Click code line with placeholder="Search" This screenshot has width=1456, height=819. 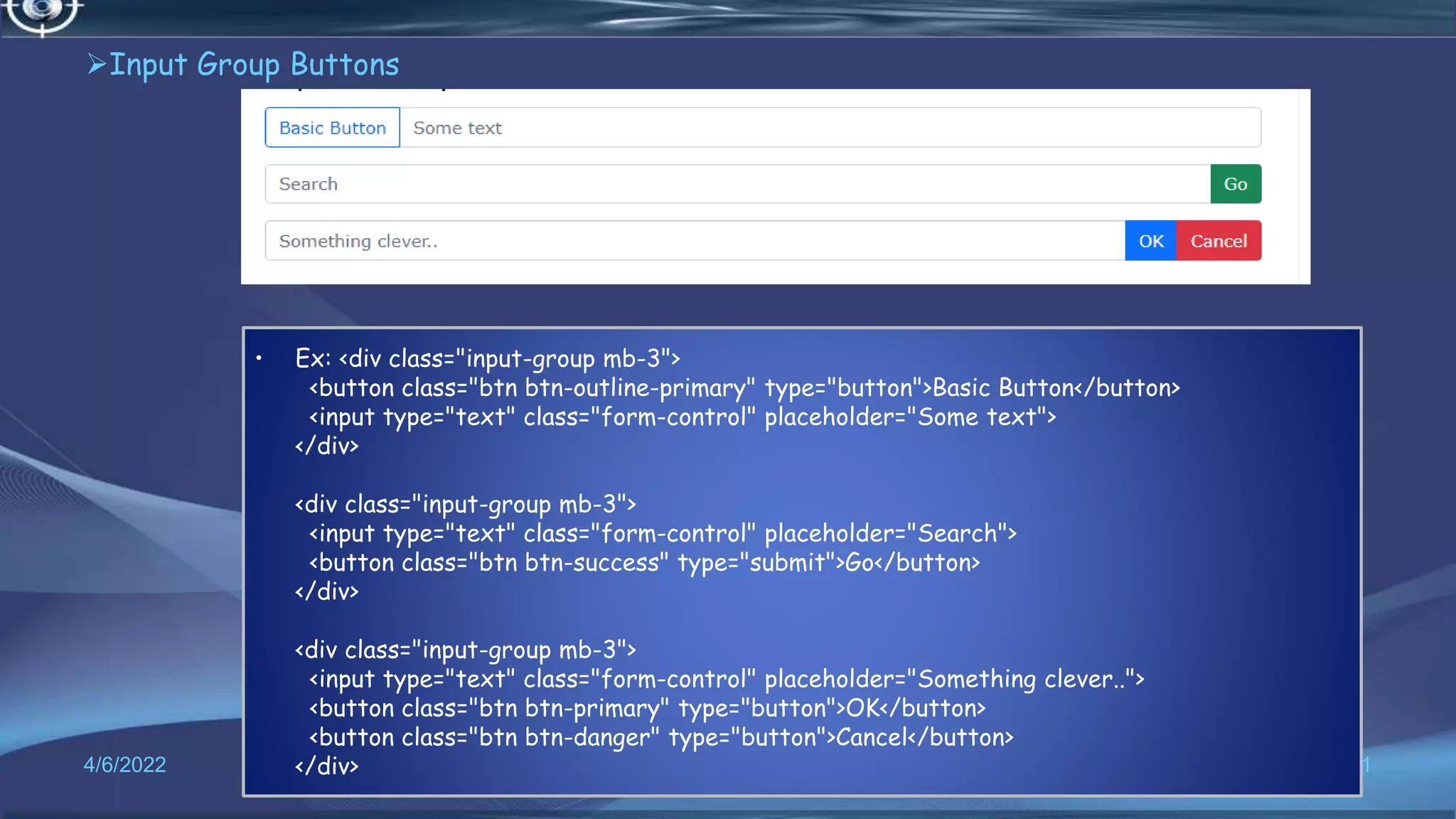pyautogui.click(x=663, y=534)
